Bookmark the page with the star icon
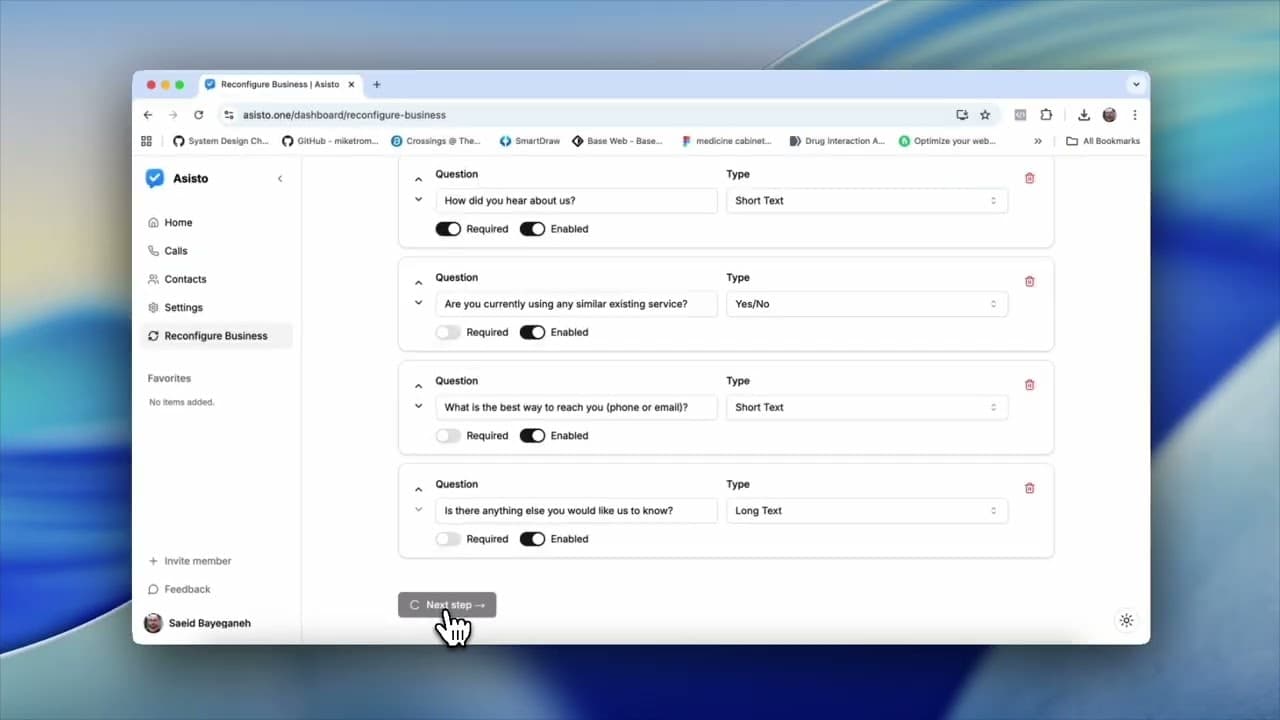Viewport: 1280px width, 720px height. pyautogui.click(x=987, y=115)
